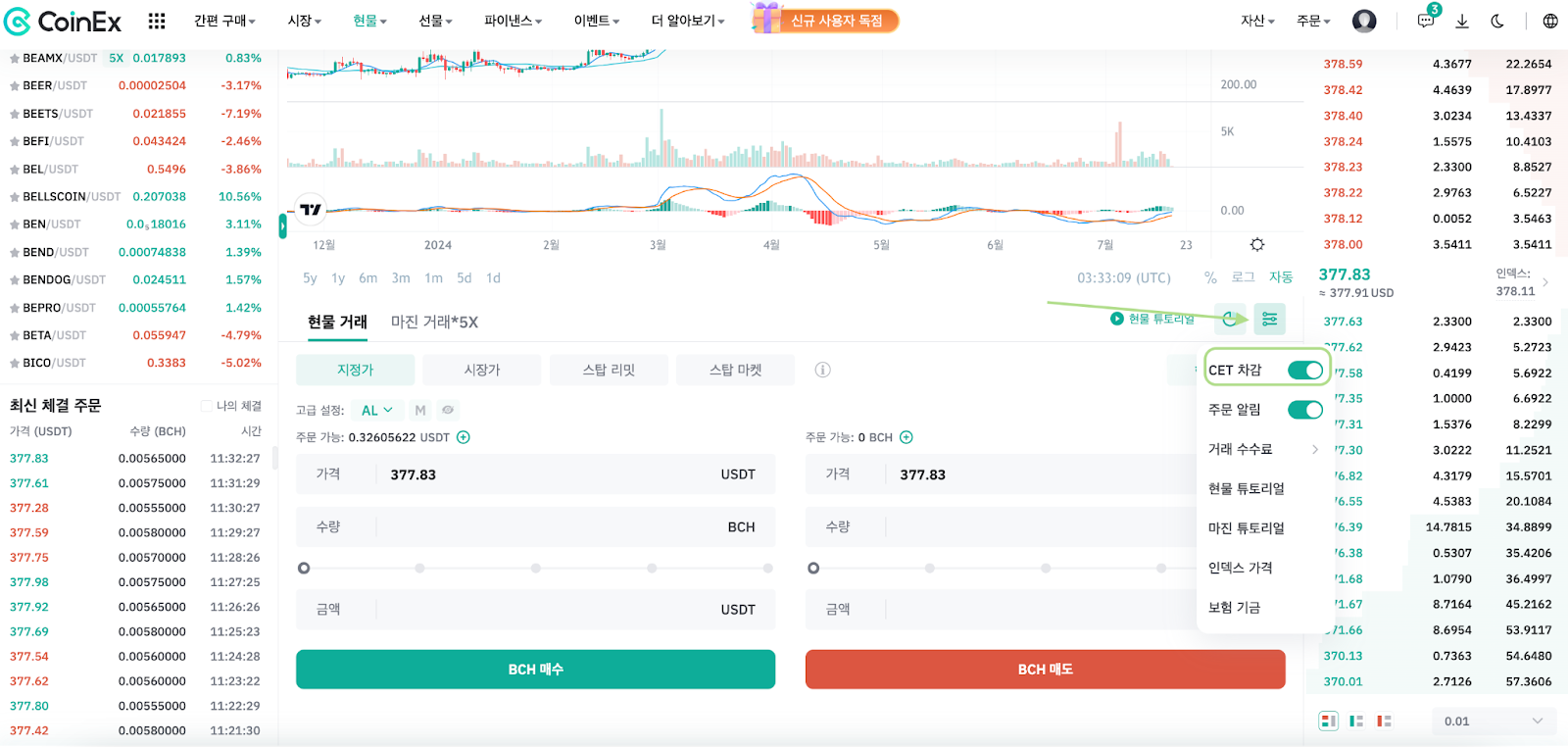Expand the index price arrow
Image resolution: width=1568 pixels, height=747 pixels.
pyautogui.click(x=1545, y=282)
